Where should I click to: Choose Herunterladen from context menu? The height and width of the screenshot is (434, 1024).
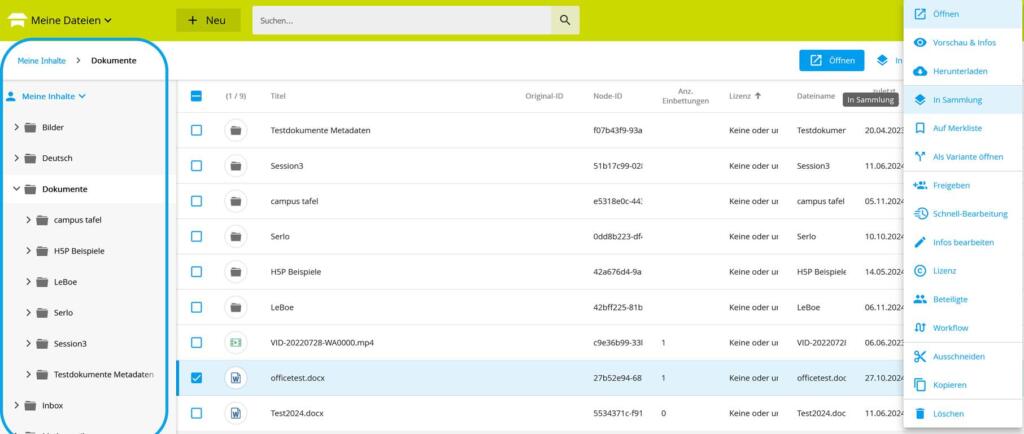[x=963, y=71]
